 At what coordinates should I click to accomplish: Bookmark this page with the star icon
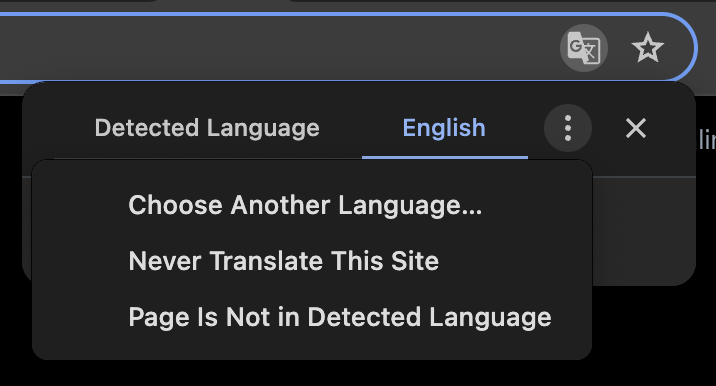[x=648, y=48]
